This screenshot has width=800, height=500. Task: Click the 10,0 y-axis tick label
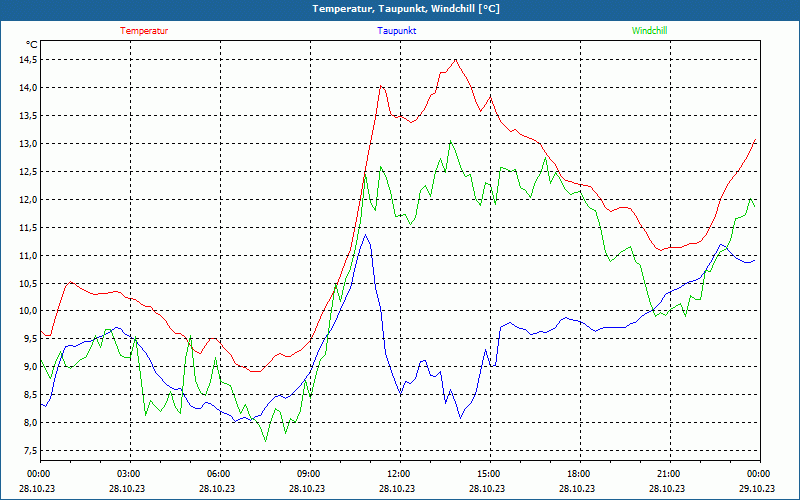click(26, 311)
